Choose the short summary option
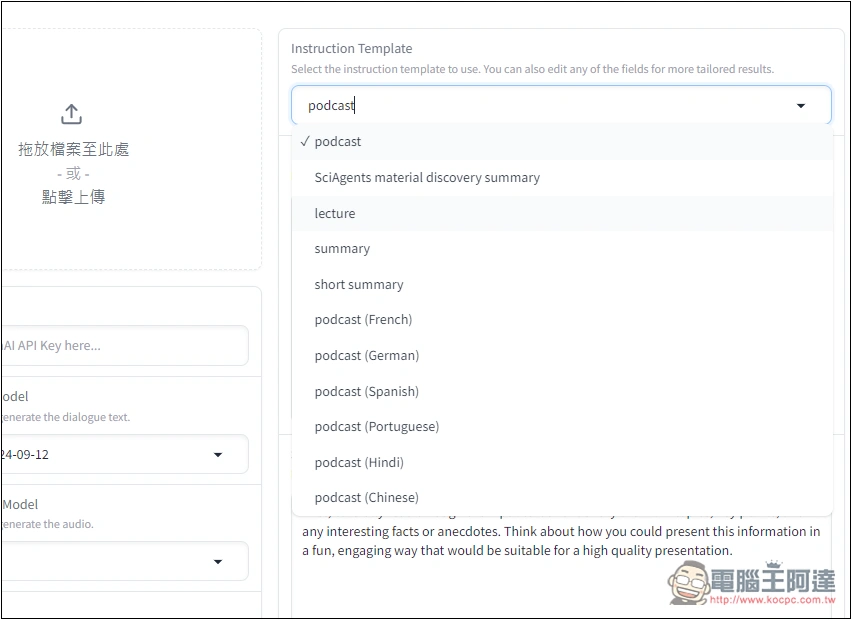852x620 pixels. point(562,285)
